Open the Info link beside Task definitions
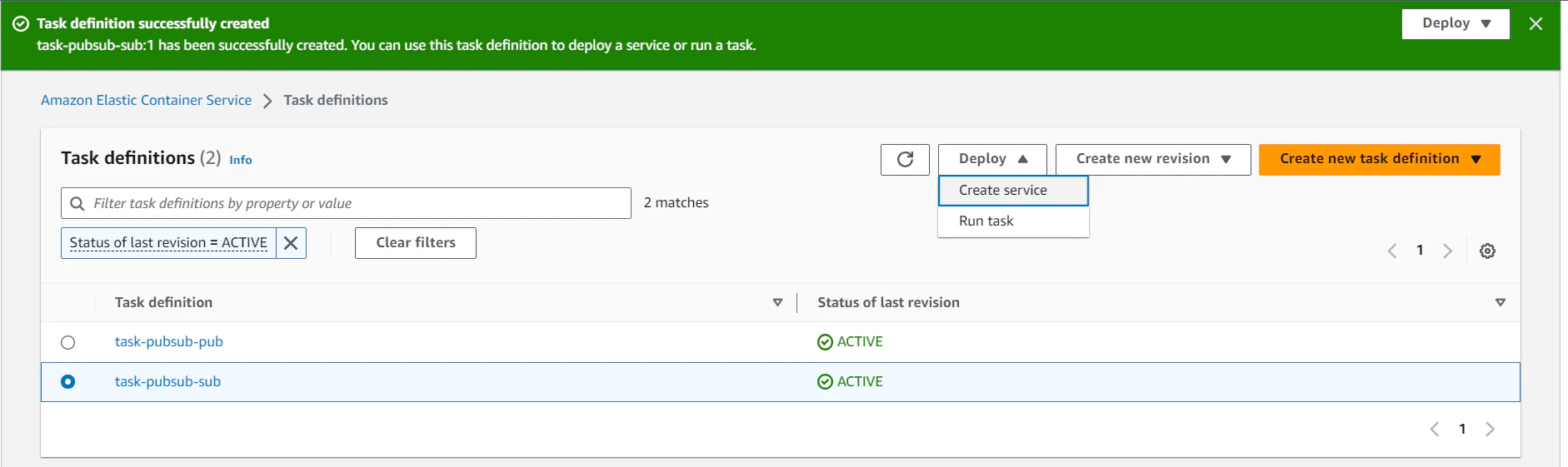This screenshot has height=467, width=1568. point(241,160)
